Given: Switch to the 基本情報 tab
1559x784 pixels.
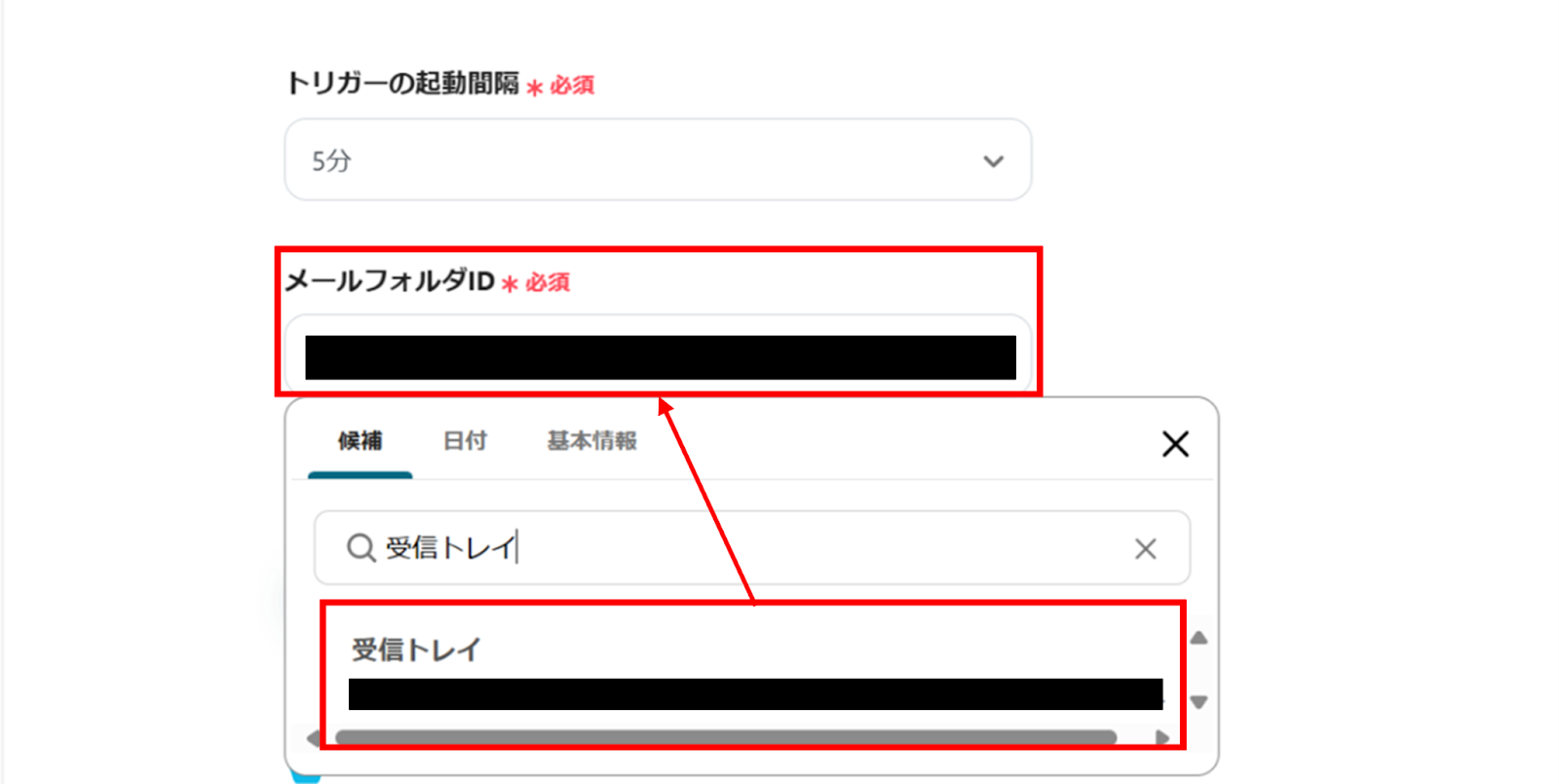Looking at the screenshot, I should [x=591, y=441].
